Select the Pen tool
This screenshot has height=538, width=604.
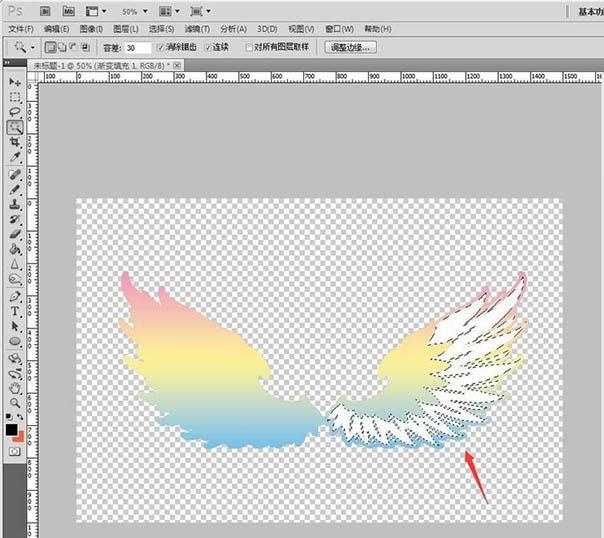(x=15, y=297)
